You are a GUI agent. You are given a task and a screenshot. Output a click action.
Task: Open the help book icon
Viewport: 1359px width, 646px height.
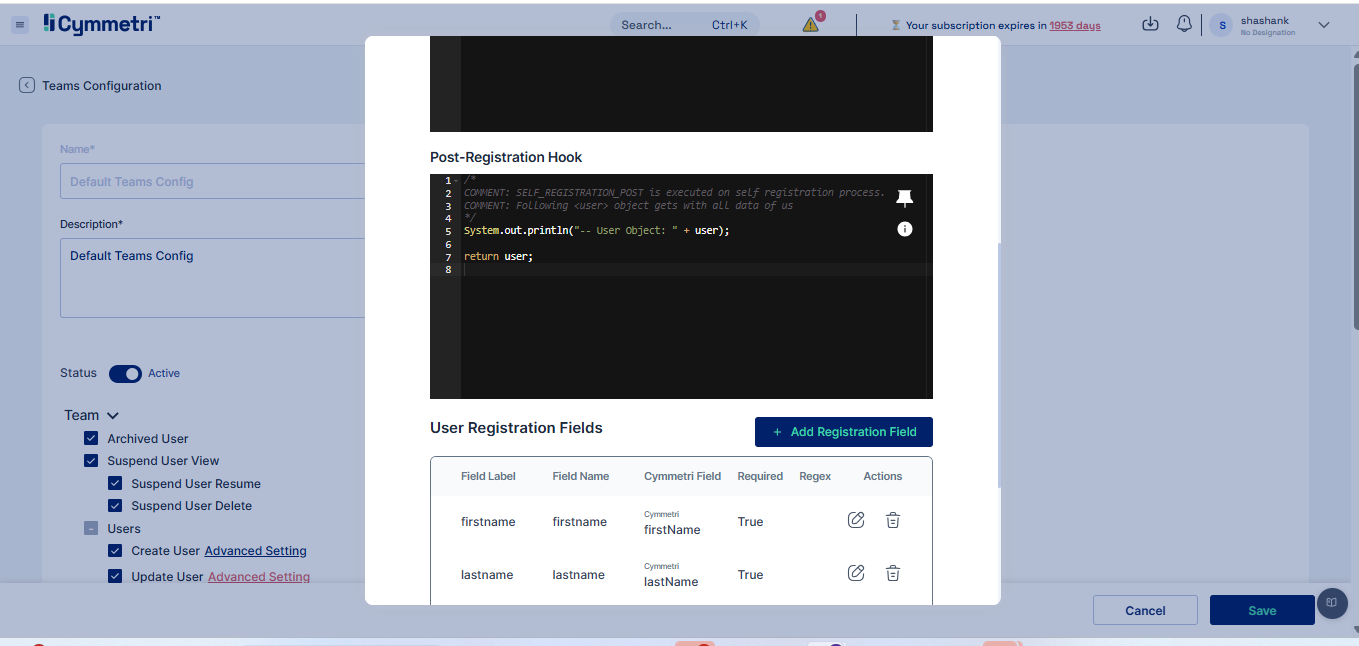[1331, 602]
